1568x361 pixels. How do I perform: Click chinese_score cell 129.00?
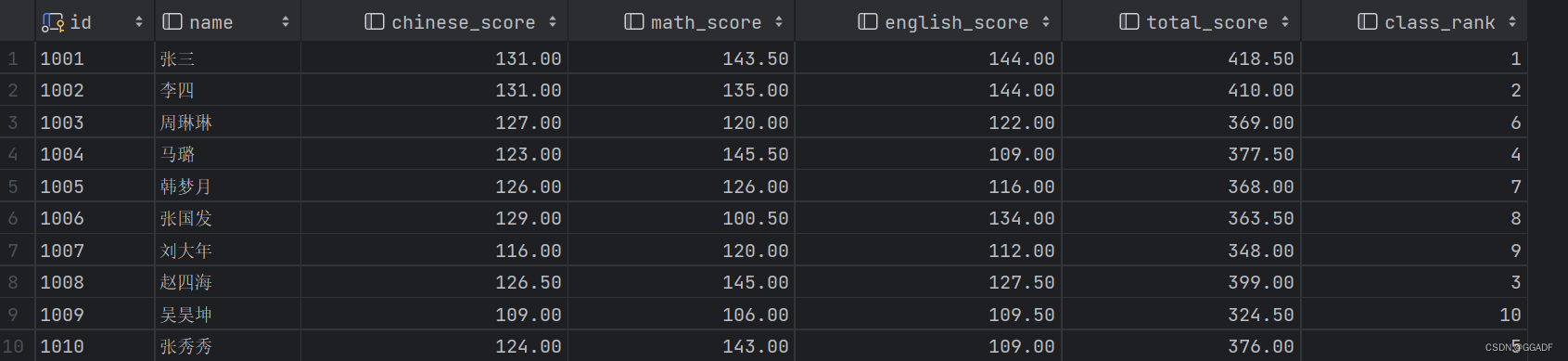[434, 218]
